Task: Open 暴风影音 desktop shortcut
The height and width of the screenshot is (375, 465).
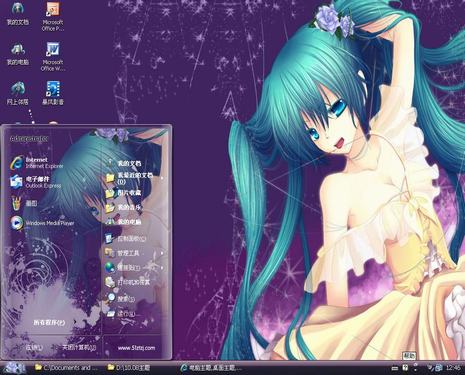Action: click(x=53, y=94)
